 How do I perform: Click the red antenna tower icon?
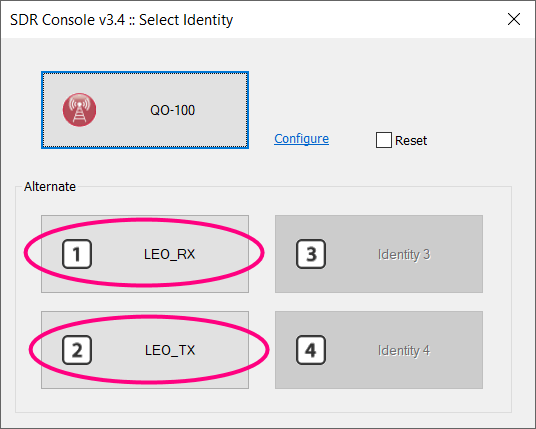coord(79,110)
